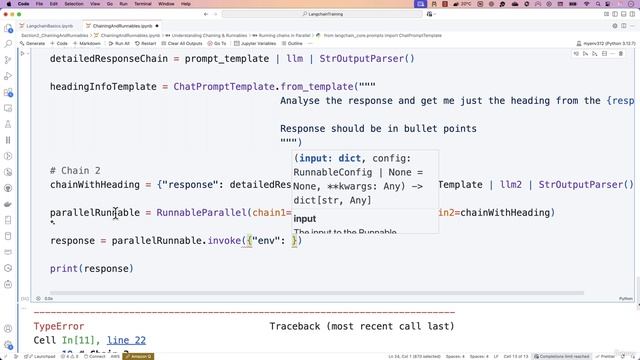Open macOS Spotlight search icon

tap(598, 4)
